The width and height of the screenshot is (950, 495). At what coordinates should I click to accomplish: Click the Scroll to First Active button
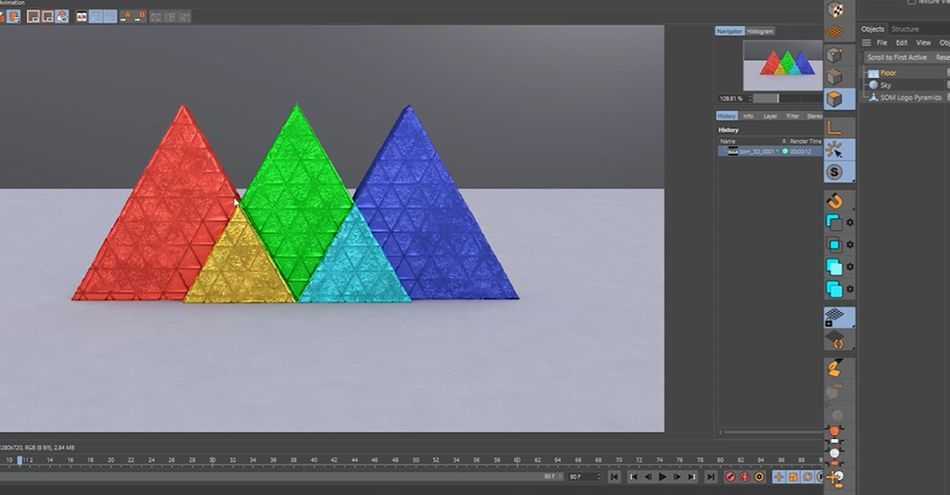tap(897, 58)
